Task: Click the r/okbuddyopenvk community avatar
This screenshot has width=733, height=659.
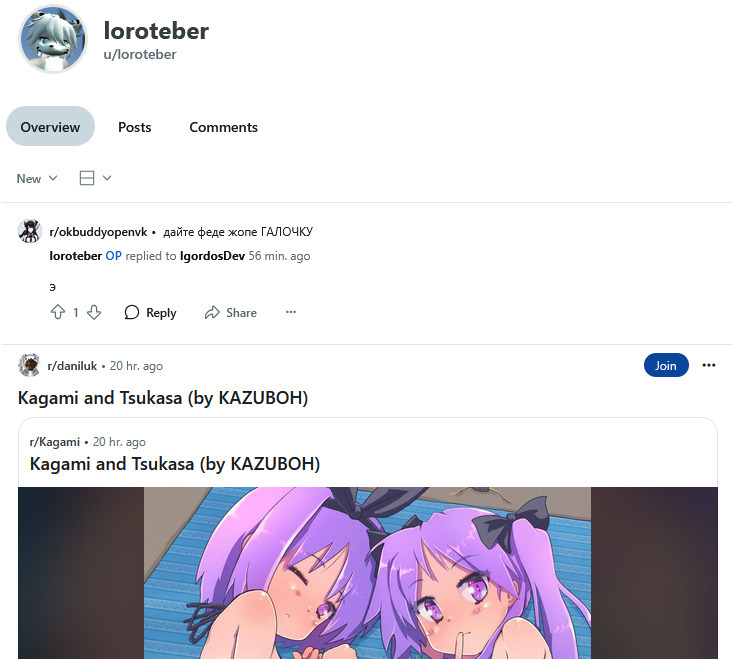Action: (x=30, y=232)
